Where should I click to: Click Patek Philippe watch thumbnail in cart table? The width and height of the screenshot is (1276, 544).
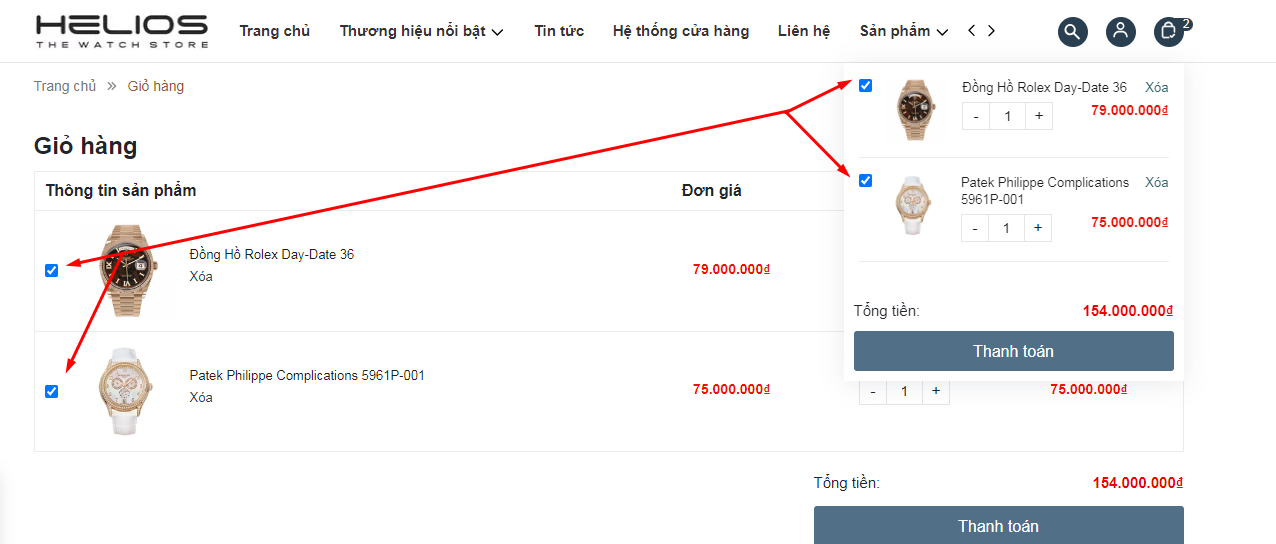[x=127, y=391]
